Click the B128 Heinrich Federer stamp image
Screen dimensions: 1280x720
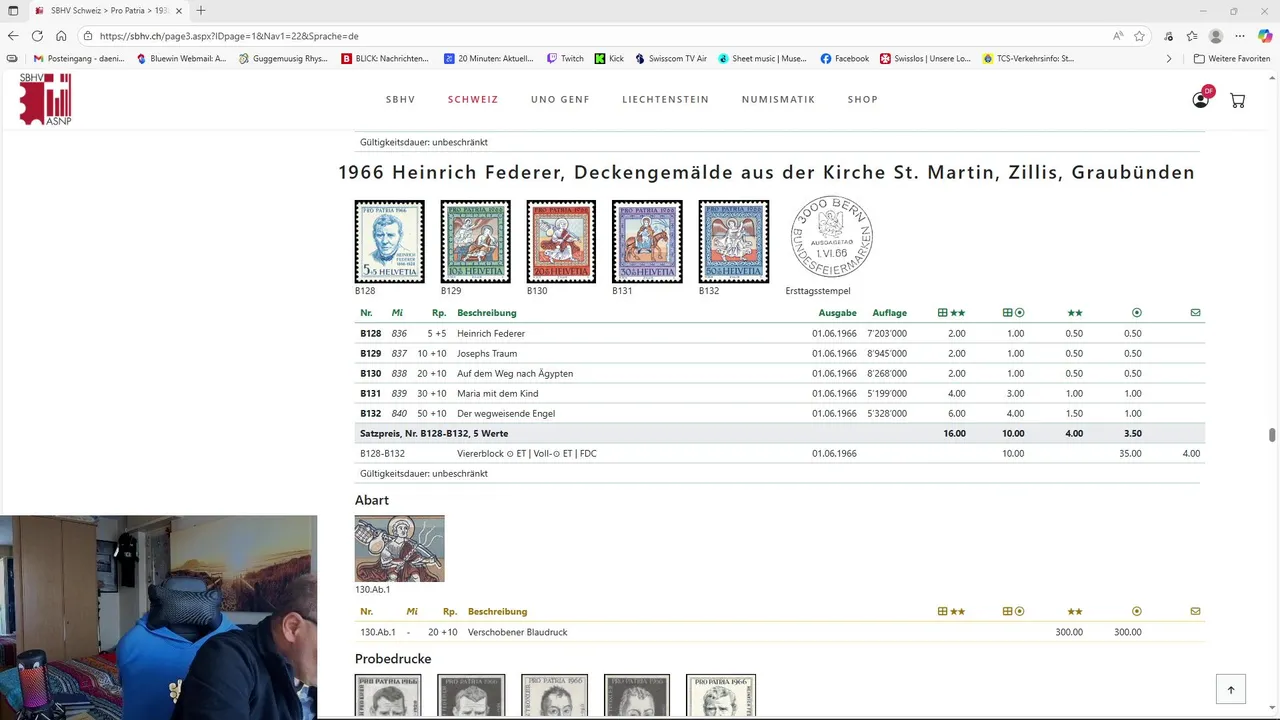390,241
